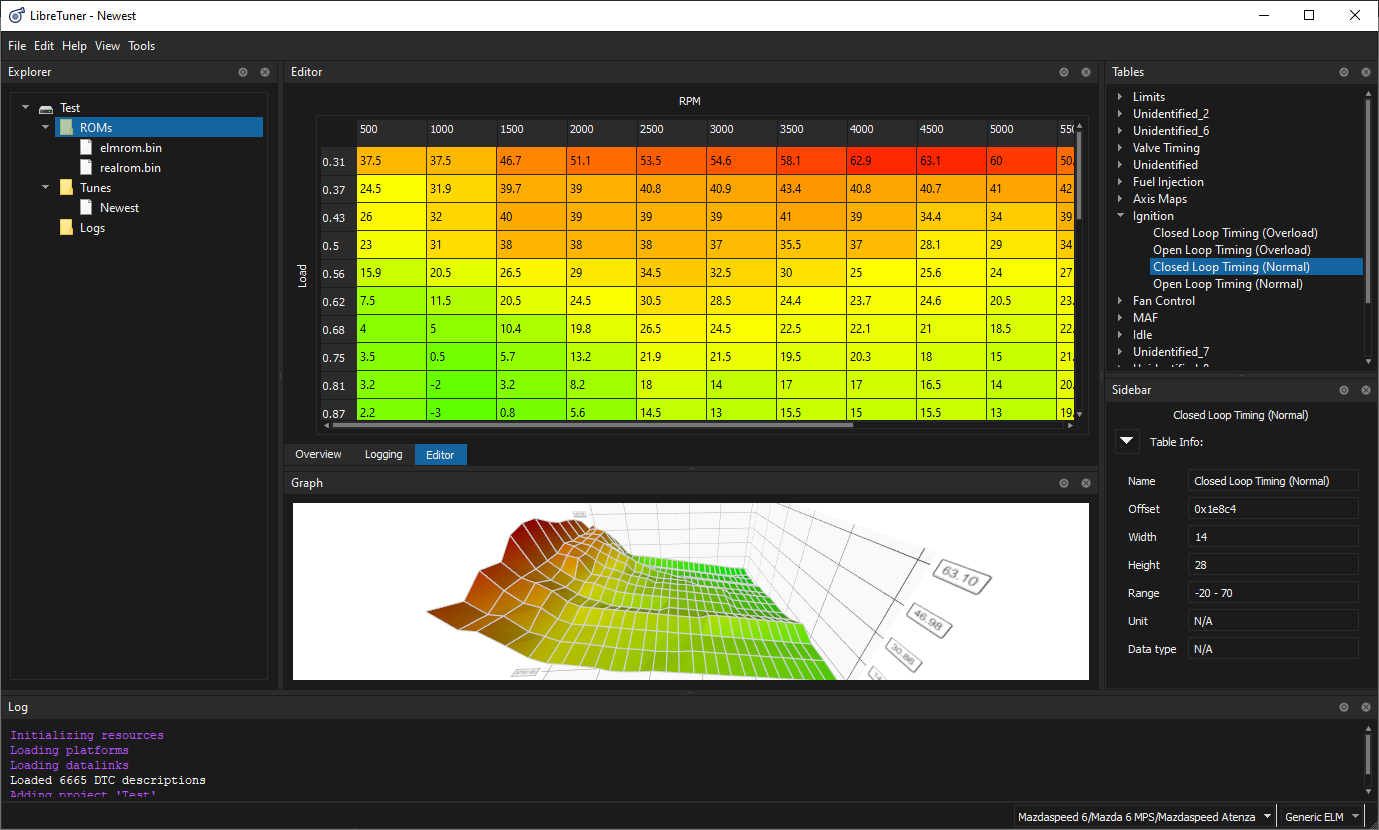Select Closed Loop Timing (Overload) table
1379x830 pixels.
click(1235, 233)
